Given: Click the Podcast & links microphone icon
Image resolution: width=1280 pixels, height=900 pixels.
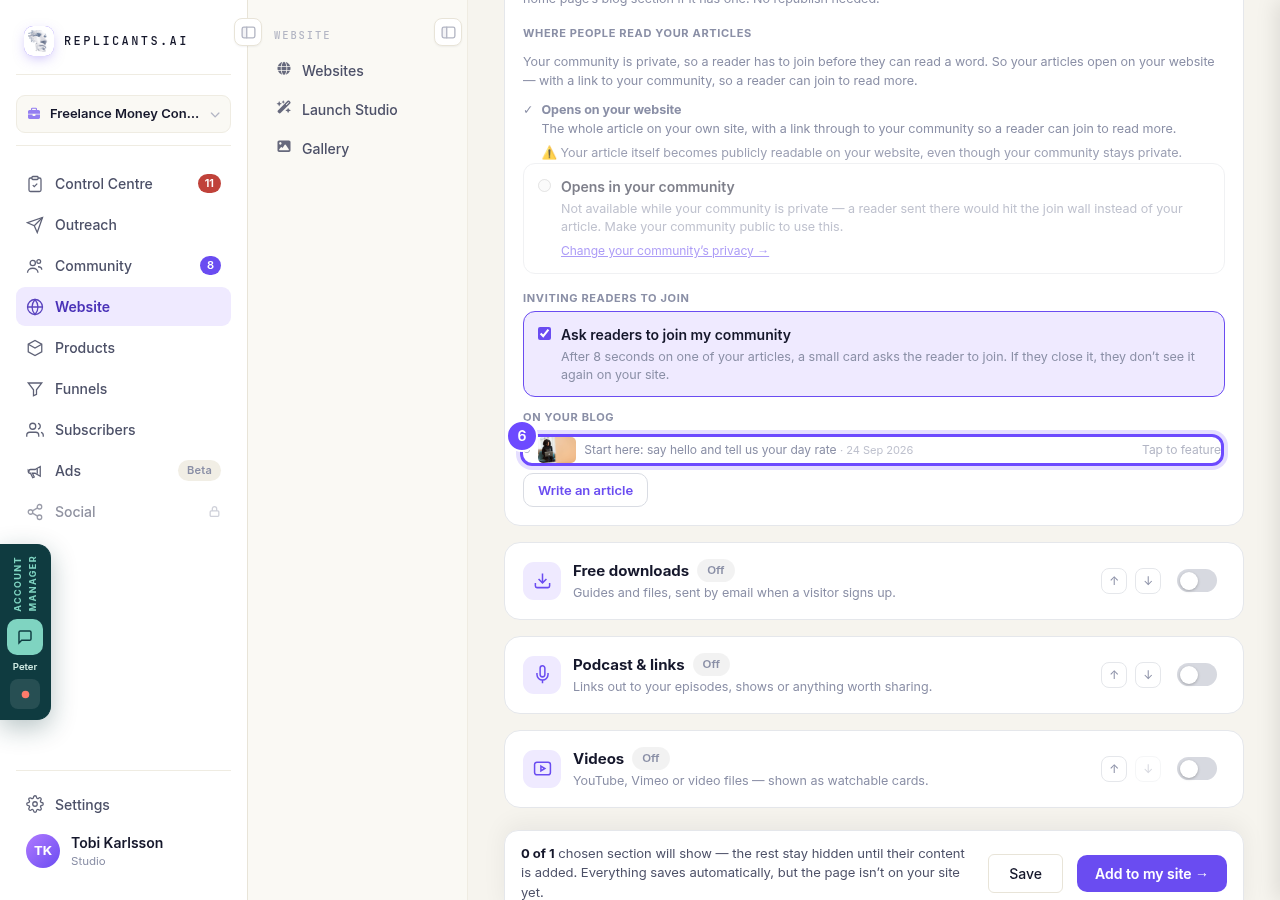Looking at the screenshot, I should 542,675.
